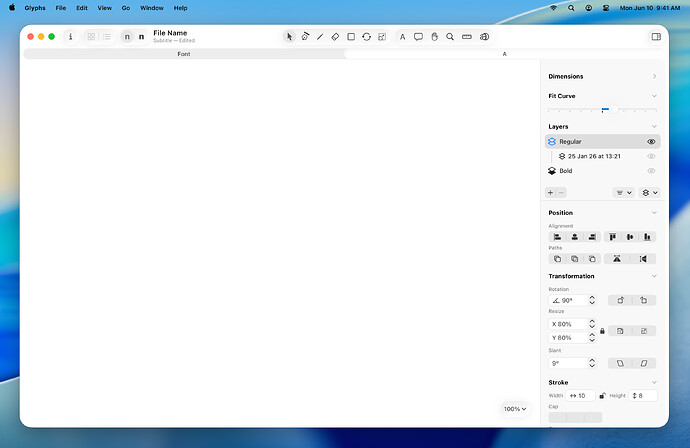Select the Pen draw tool

tap(305, 37)
